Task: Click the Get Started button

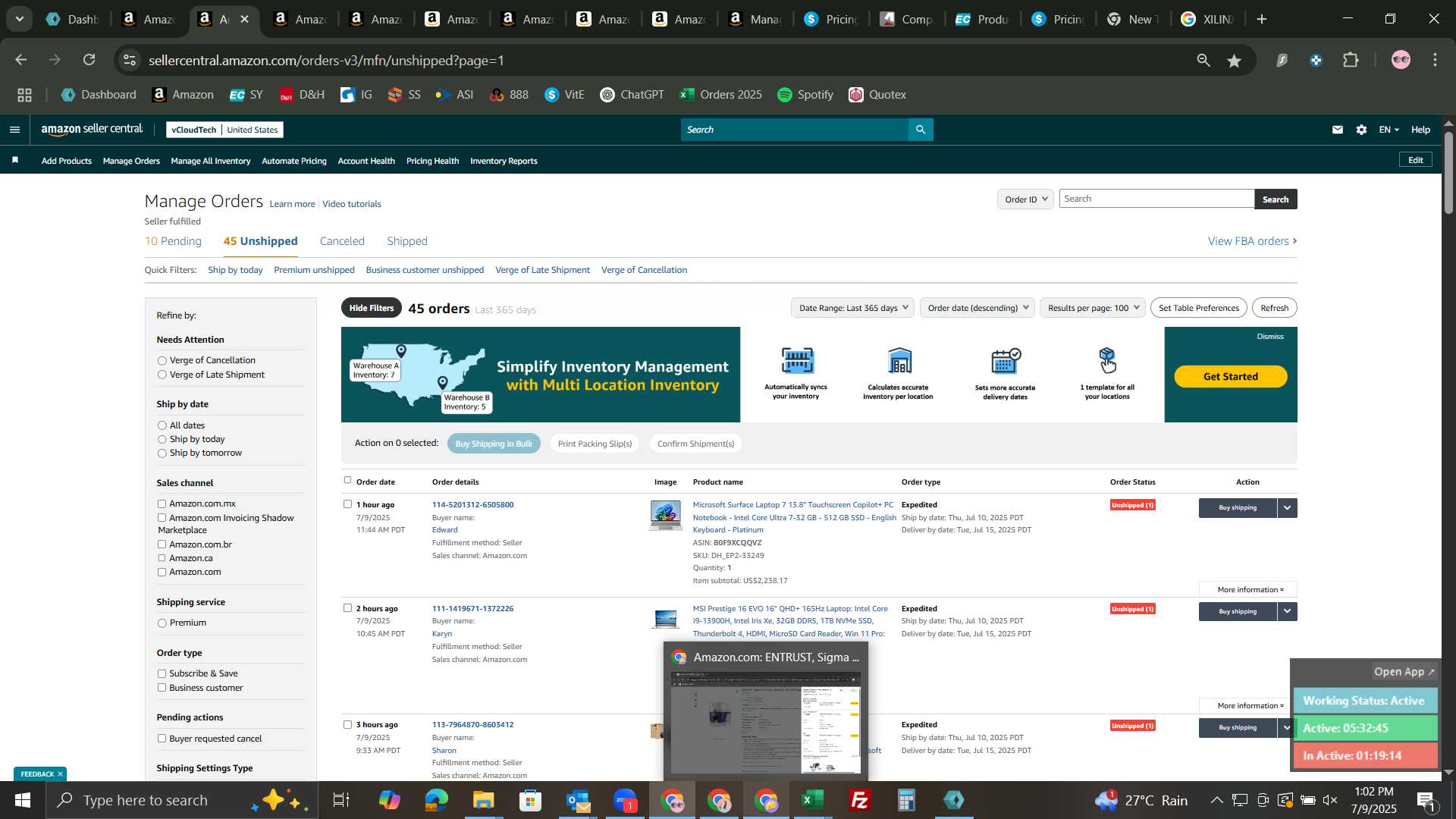Action: click(x=1230, y=377)
